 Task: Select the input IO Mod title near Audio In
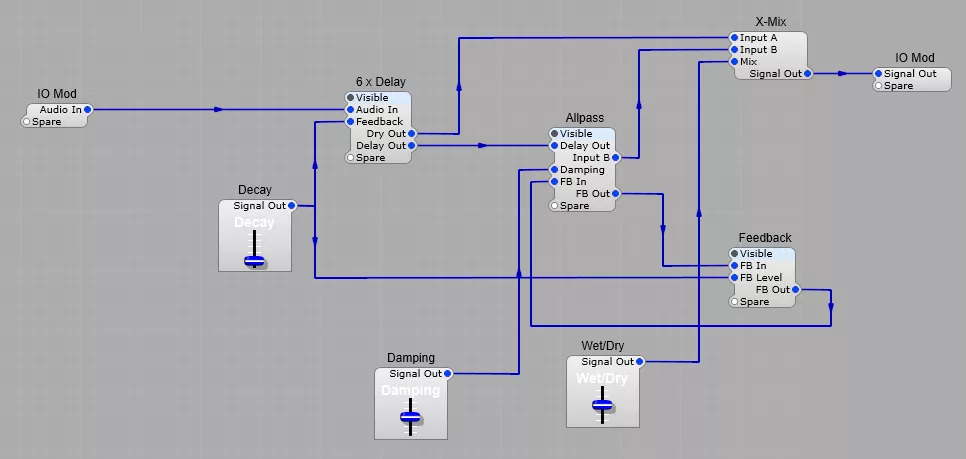click(x=57, y=94)
